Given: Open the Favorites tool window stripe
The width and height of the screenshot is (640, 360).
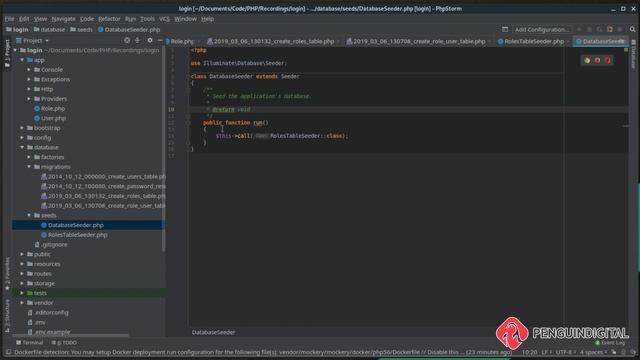Looking at the screenshot, I should (7, 274).
